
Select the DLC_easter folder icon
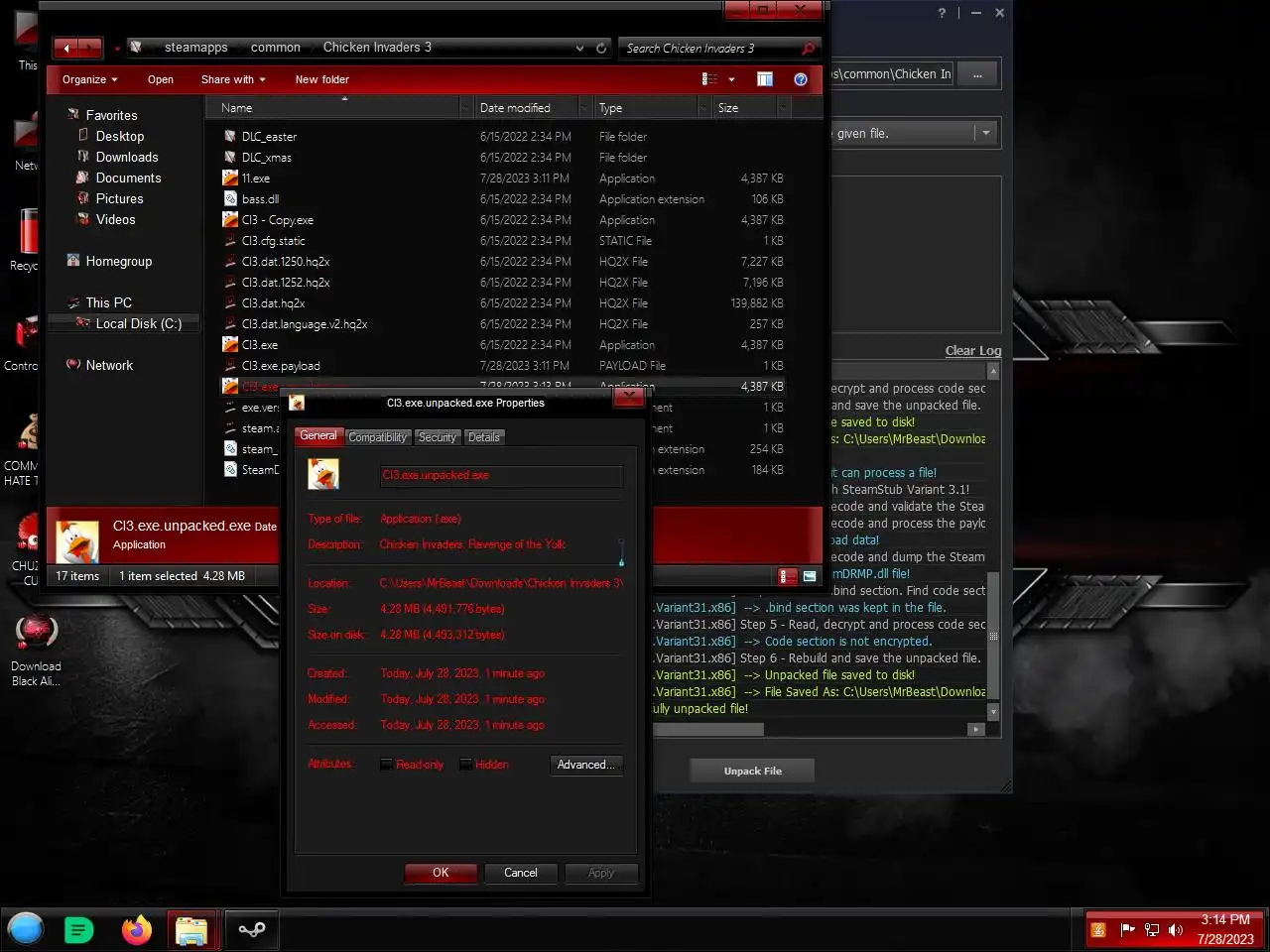point(230,137)
